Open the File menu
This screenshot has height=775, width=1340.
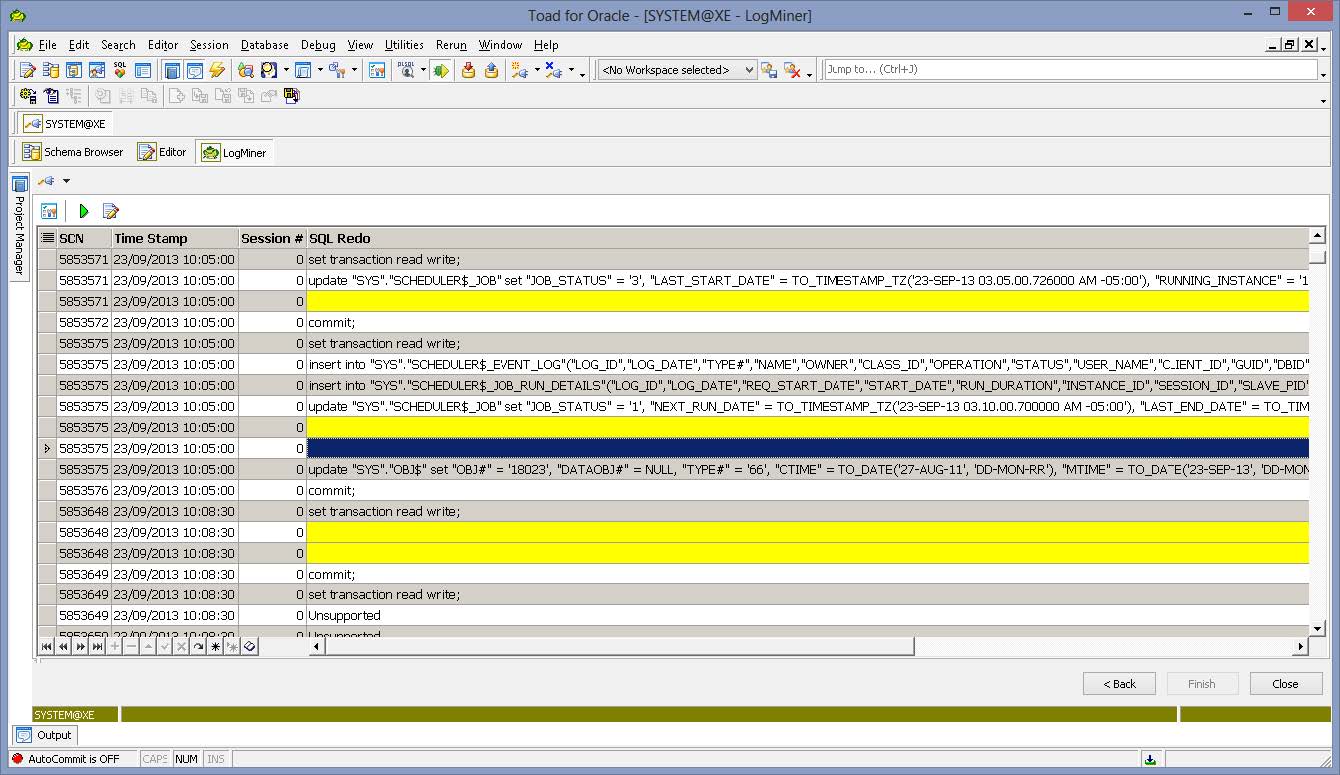coord(47,45)
